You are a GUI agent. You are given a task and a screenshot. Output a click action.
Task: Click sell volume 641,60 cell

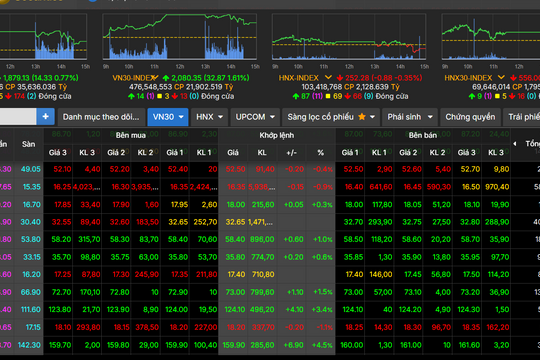(x=381, y=187)
